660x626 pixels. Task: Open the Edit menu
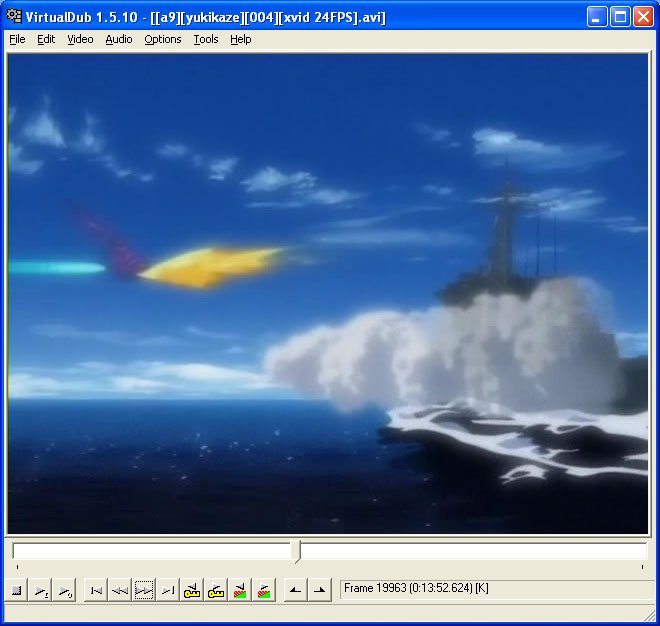click(x=46, y=39)
